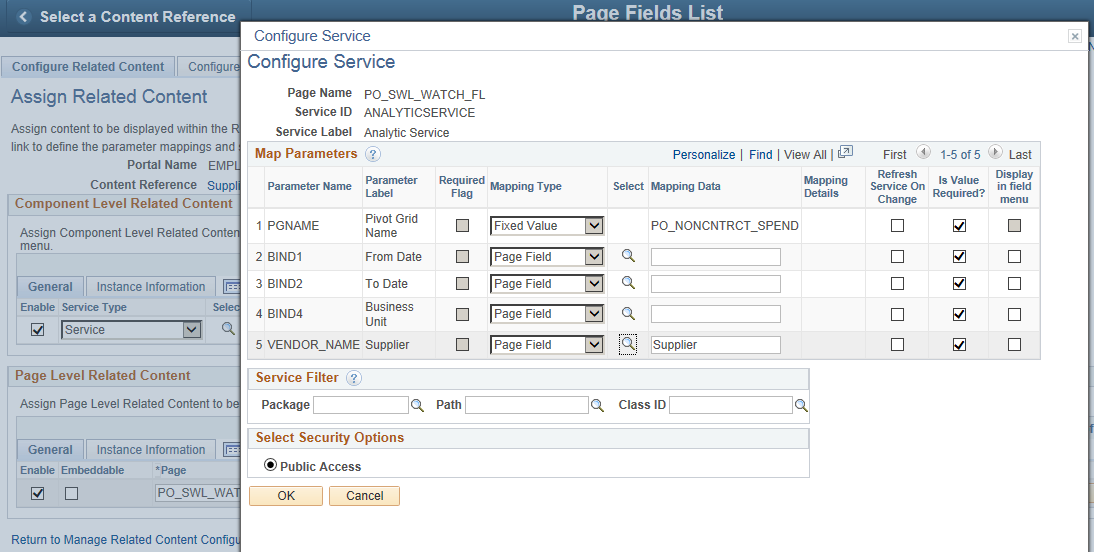The image size is (1094, 552).
Task: Go to next rows arrow in grid
Action: click(996, 152)
